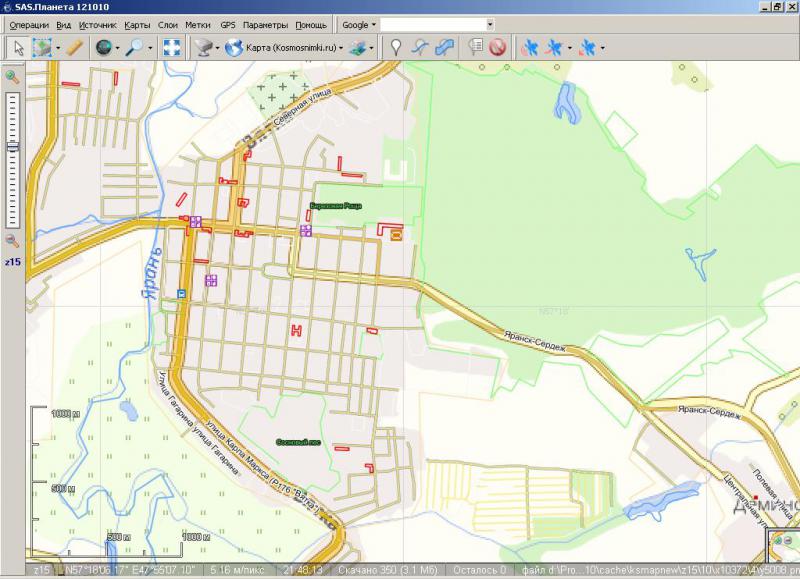Open the Помощь menu
This screenshot has height=579, width=800.
tap(311, 23)
